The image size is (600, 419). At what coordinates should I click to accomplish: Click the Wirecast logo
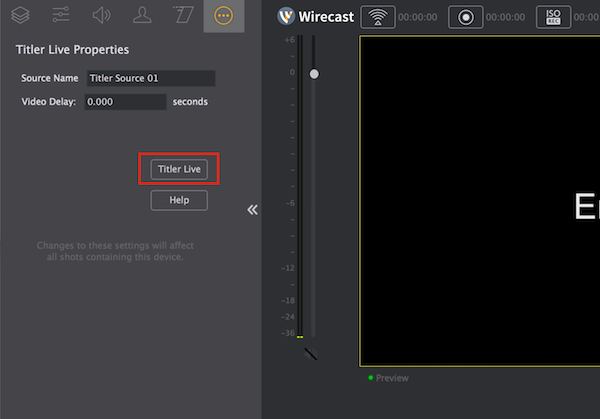point(285,16)
